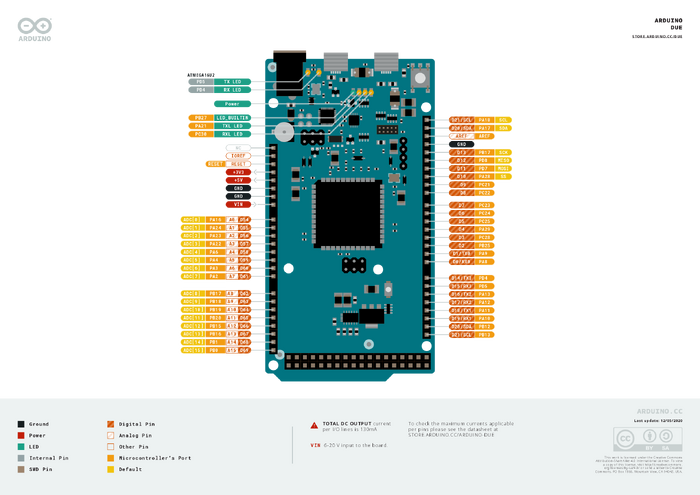Click the Arduino infinity logo
Screen dimensions: 700x495
click(x=34, y=26)
